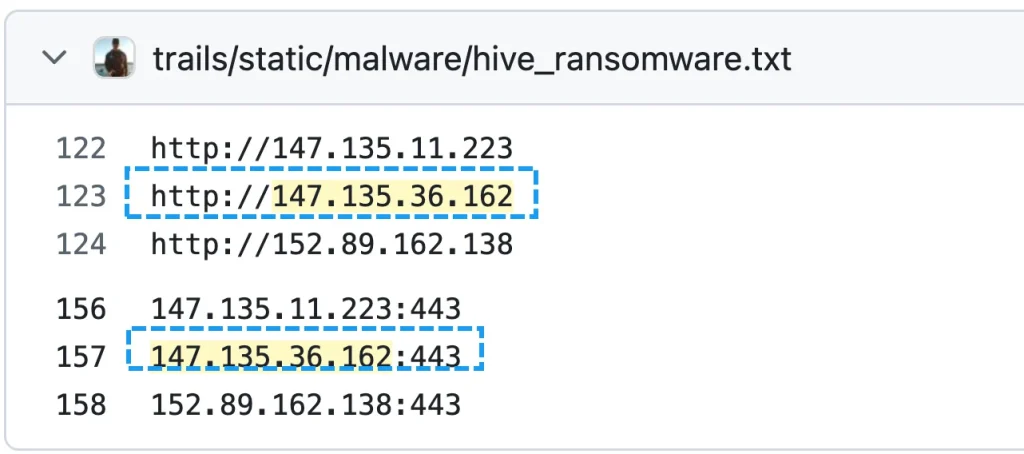The width and height of the screenshot is (1024, 454).
Task: Click the 152.89.162.138:443 code line
Action: click(x=306, y=404)
